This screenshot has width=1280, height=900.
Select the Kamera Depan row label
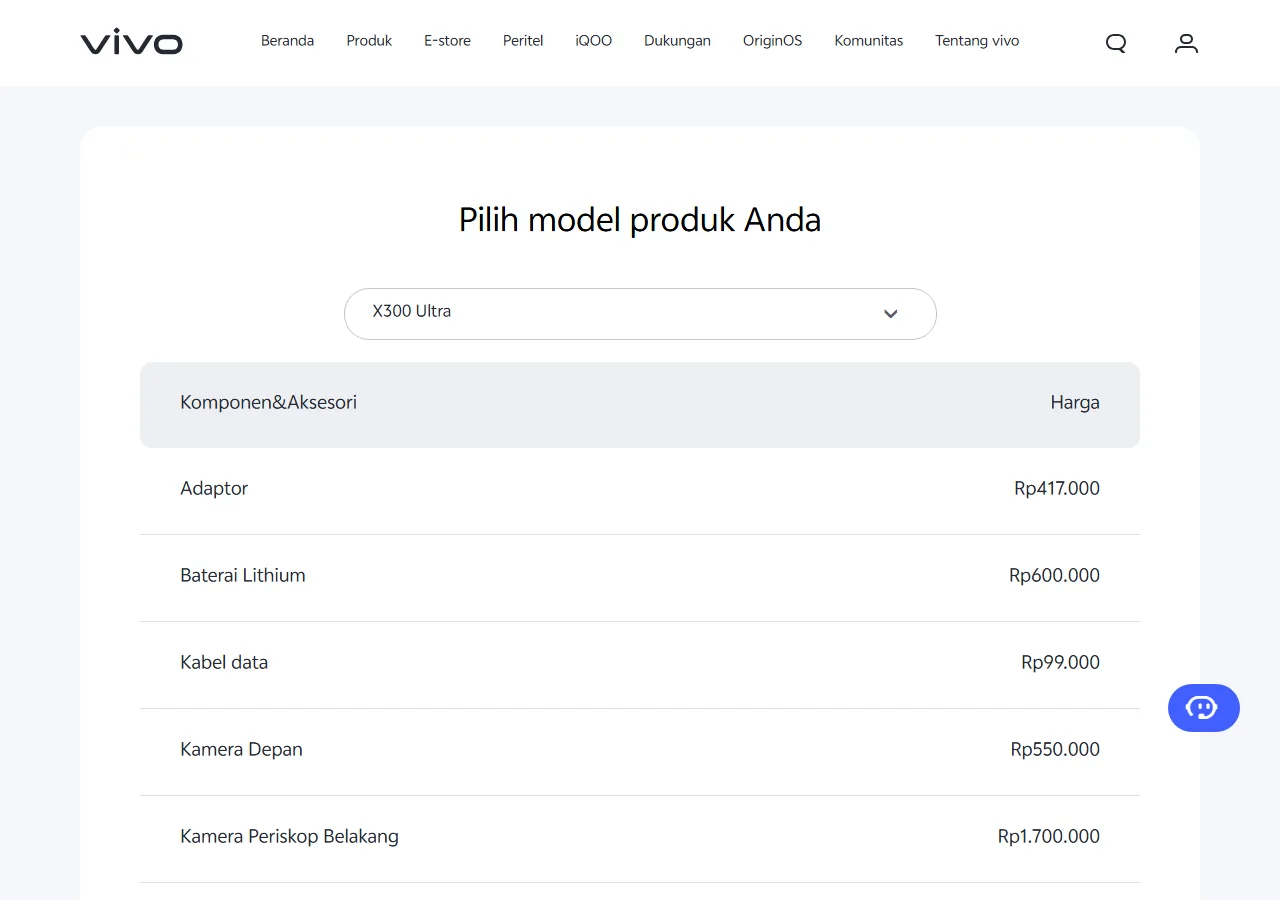[241, 750]
